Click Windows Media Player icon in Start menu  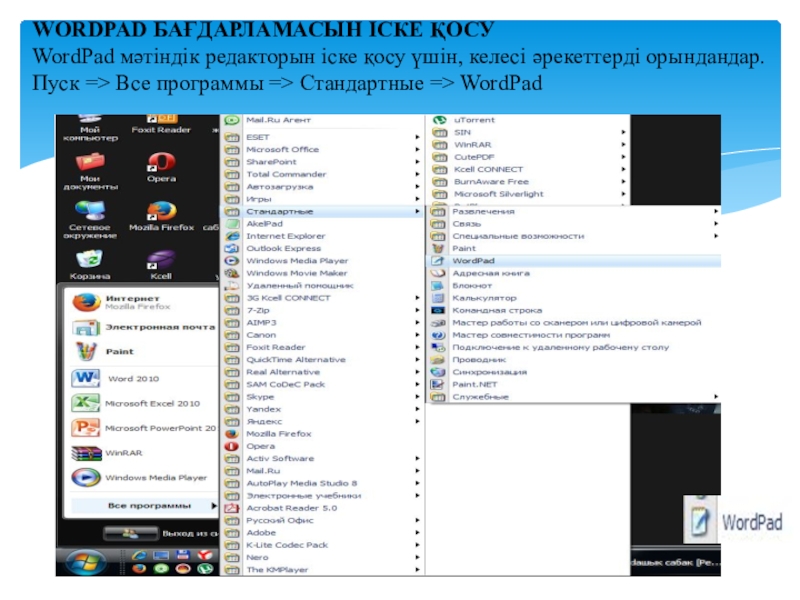86,478
